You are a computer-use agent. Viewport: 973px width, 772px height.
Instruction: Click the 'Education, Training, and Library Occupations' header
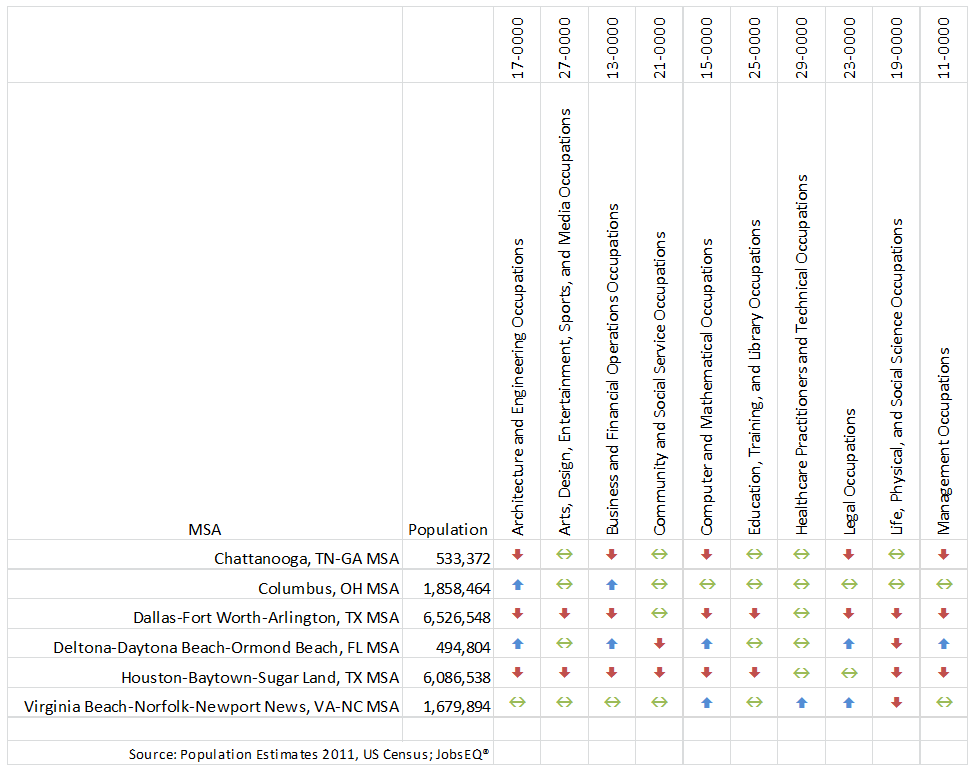755,377
